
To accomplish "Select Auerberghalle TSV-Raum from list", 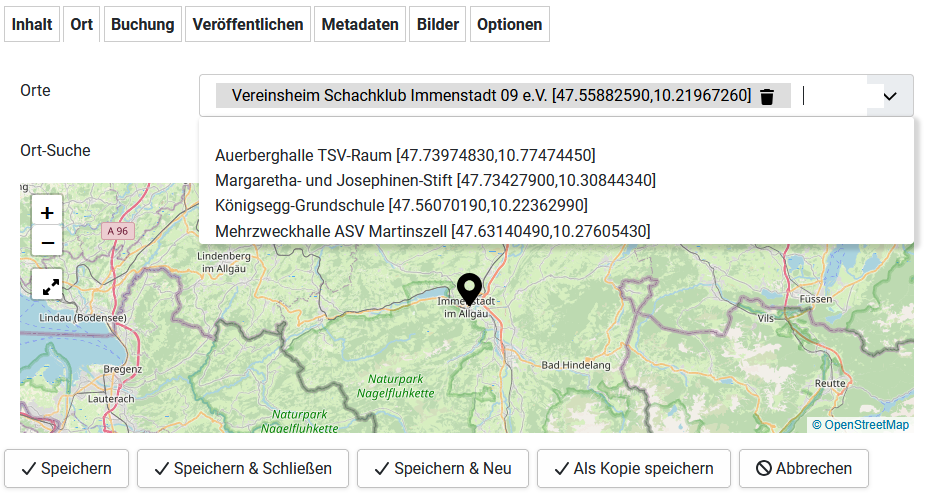I will point(404,155).
